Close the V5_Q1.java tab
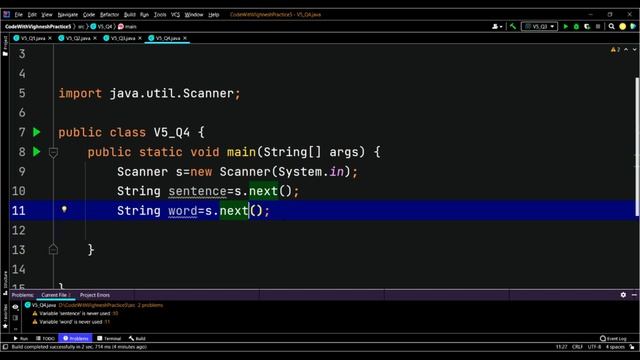This screenshot has width=640, height=360. click(50, 38)
